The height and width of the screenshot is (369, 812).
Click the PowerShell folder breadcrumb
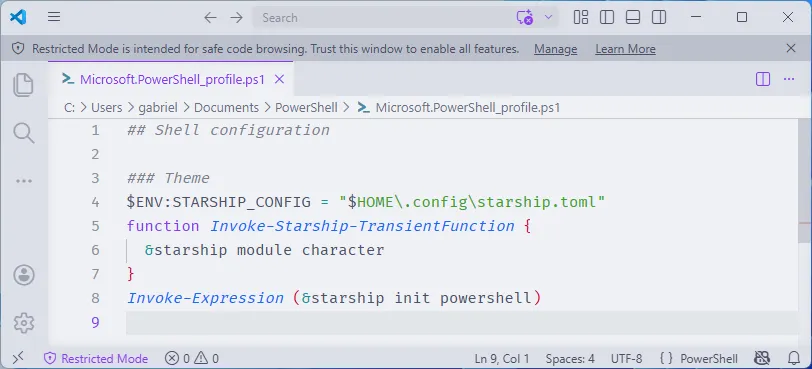click(x=306, y=108)
